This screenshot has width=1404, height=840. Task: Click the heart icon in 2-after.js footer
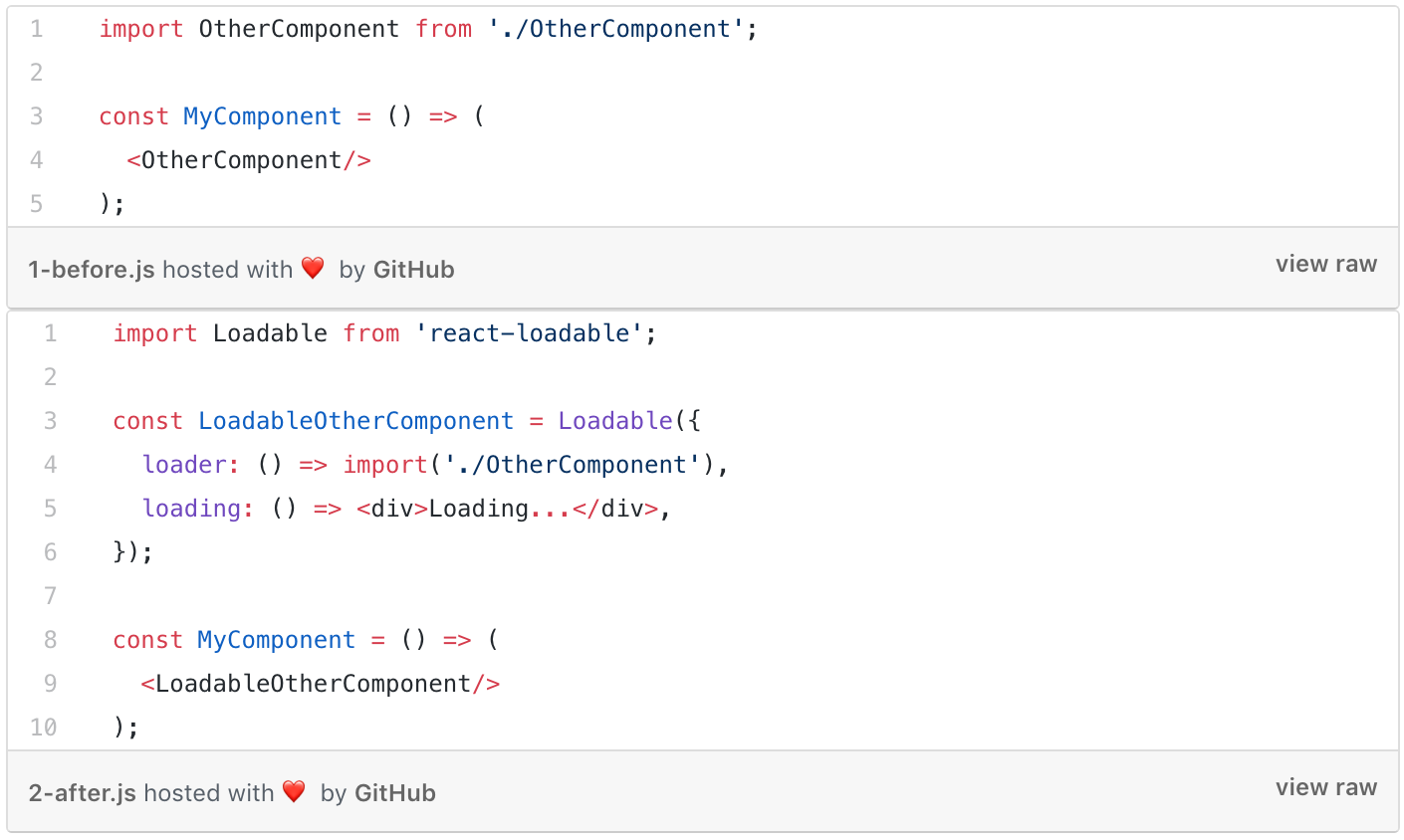[x=294, y=791]
